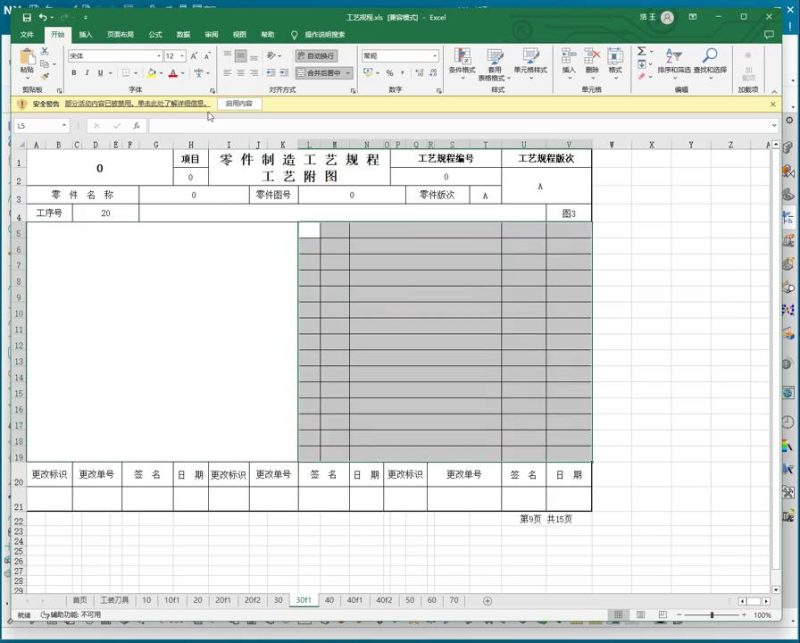Click Sort and Filter (排序和筛选) icon
The height and width of the screenshot is (643, 800).
[673, 60]
